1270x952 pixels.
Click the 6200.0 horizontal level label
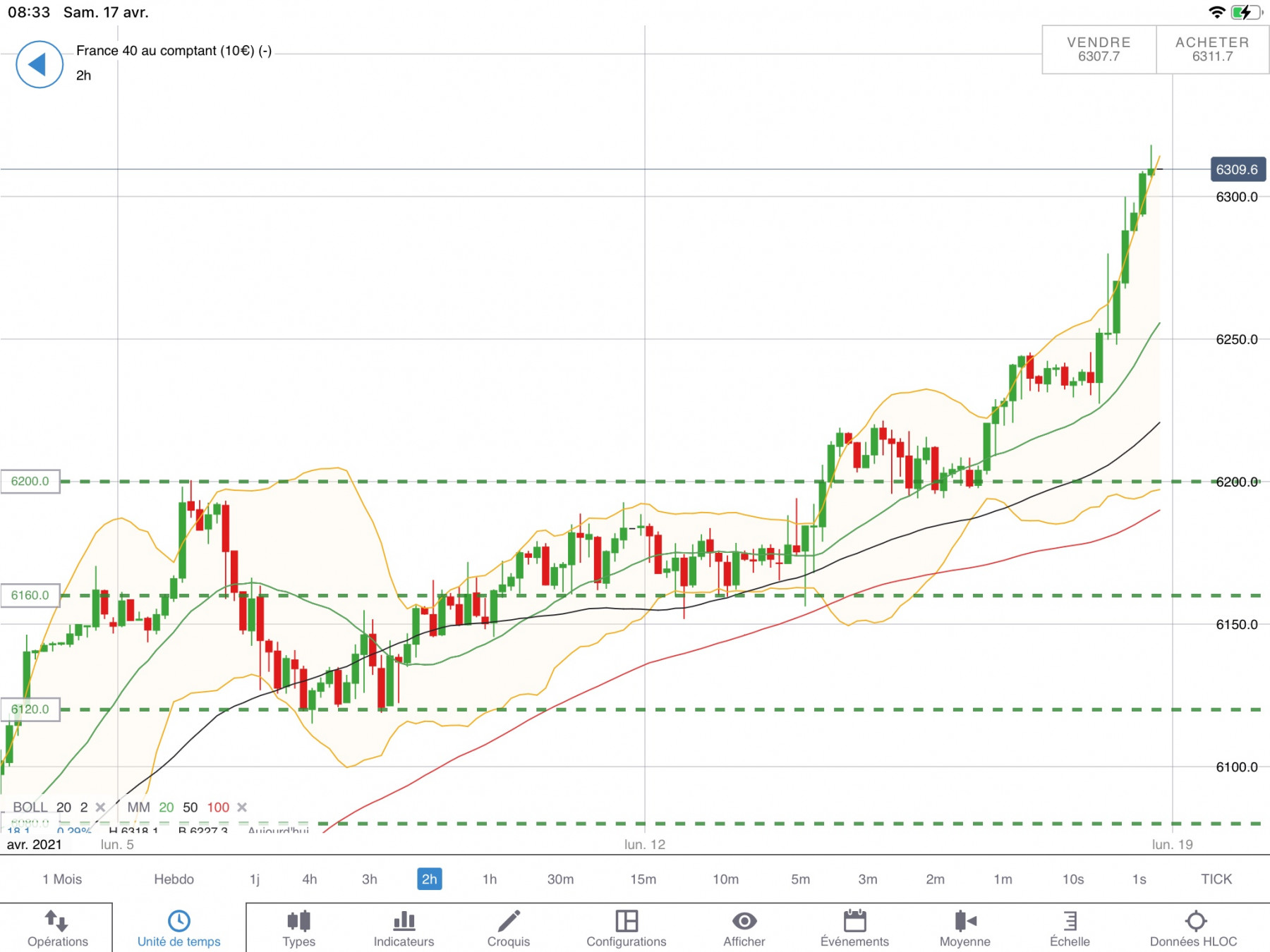tap(30, 482)
